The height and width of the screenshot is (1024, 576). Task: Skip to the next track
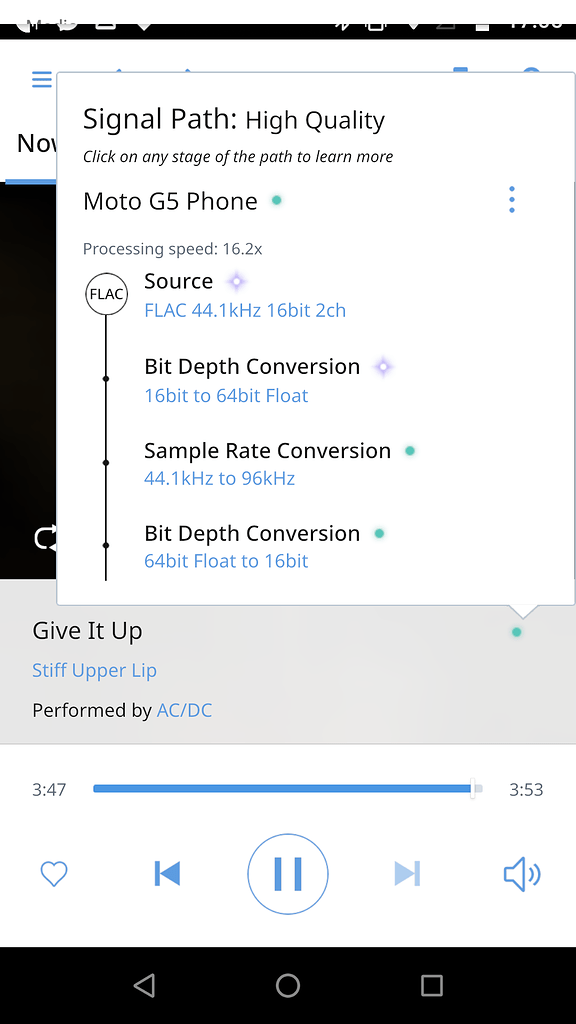(406, 873)
